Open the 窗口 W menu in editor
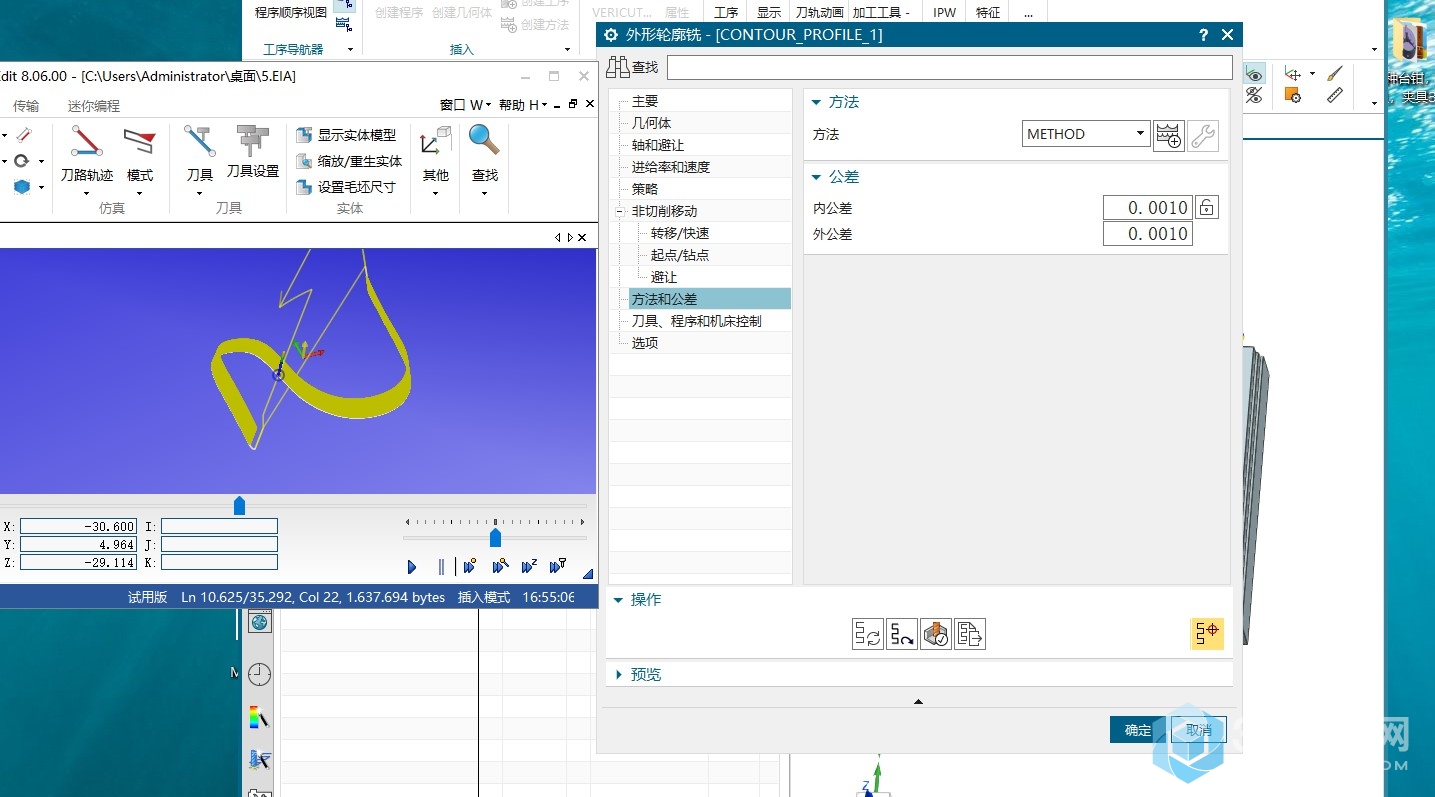This screenshot has height=797, width=1435. (x=466, y=105)
